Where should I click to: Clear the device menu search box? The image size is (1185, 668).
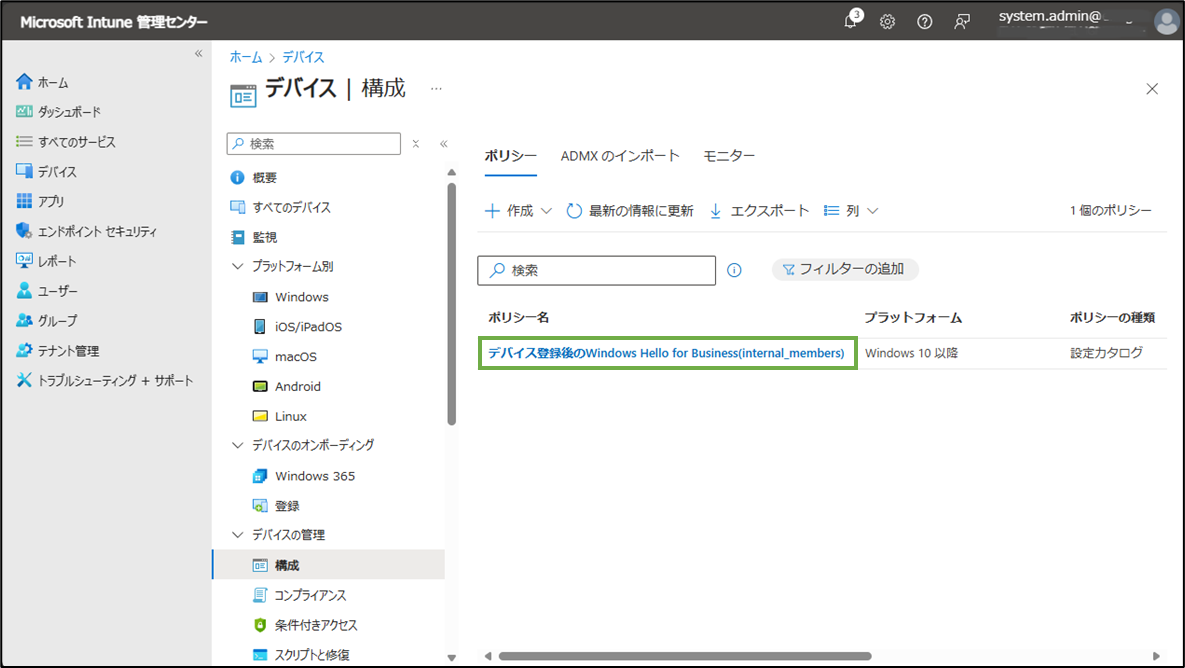pos(416,144)
